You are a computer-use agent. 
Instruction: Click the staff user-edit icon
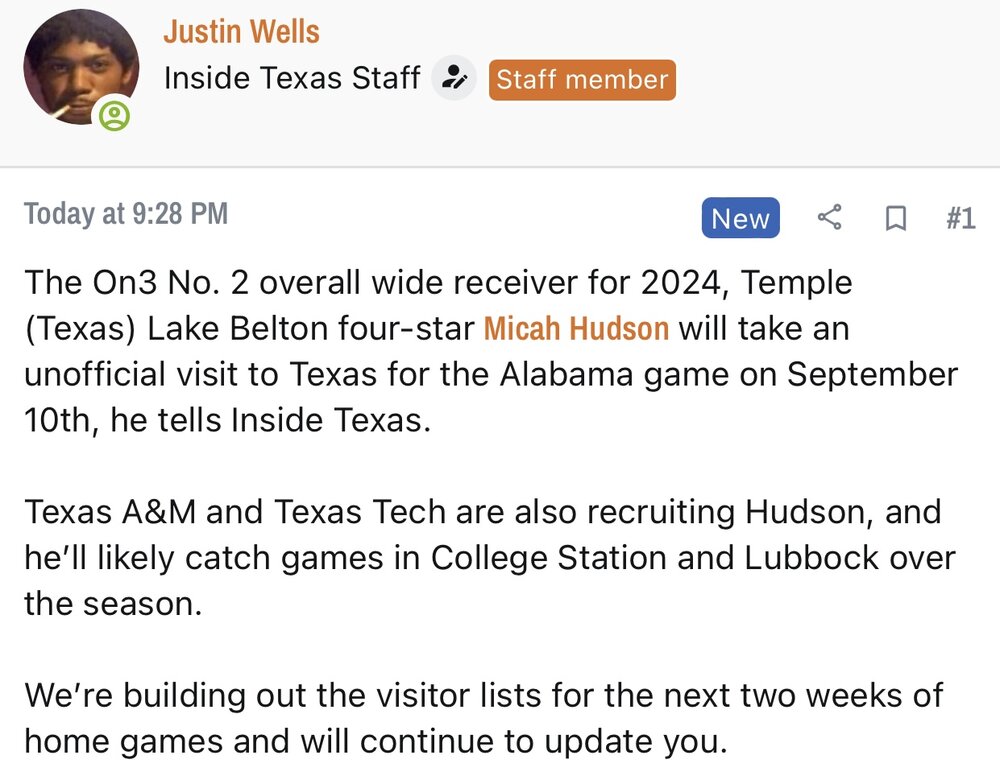click(454, 78)
